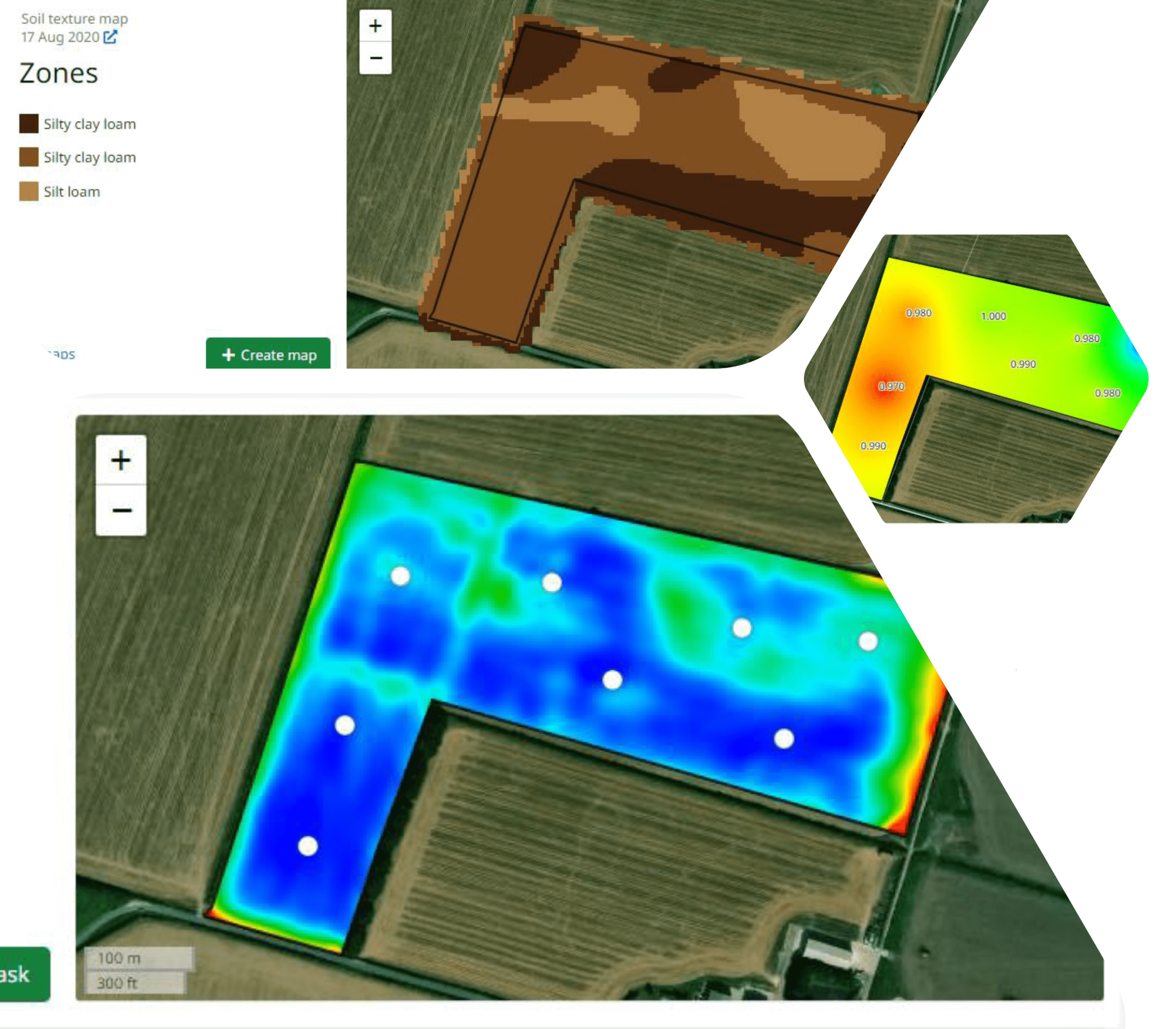Click the 0.970 value on red hotspot

tap(891, 387)
